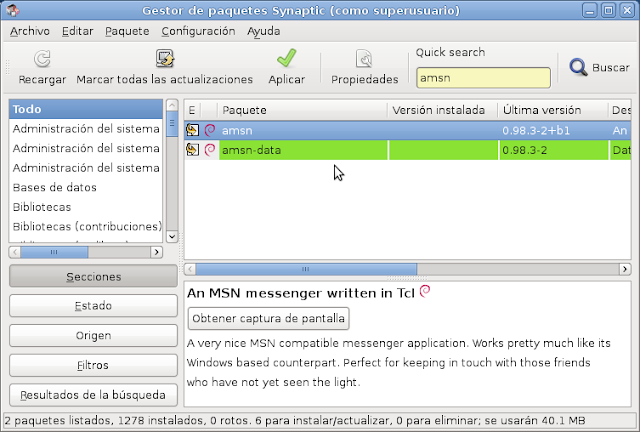
Task: Switch to Origen view
Action: [93, 335]
